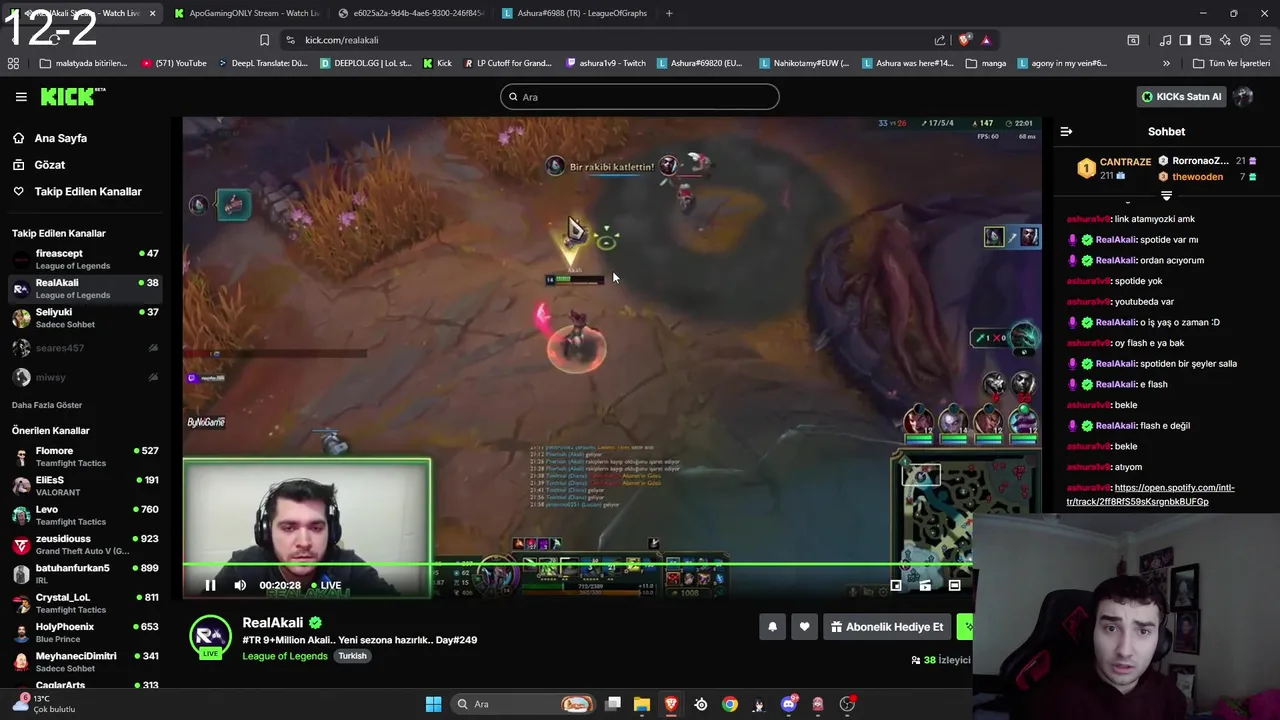
Task: Expand bookmarks overflow chevron
Action: 1166,63
